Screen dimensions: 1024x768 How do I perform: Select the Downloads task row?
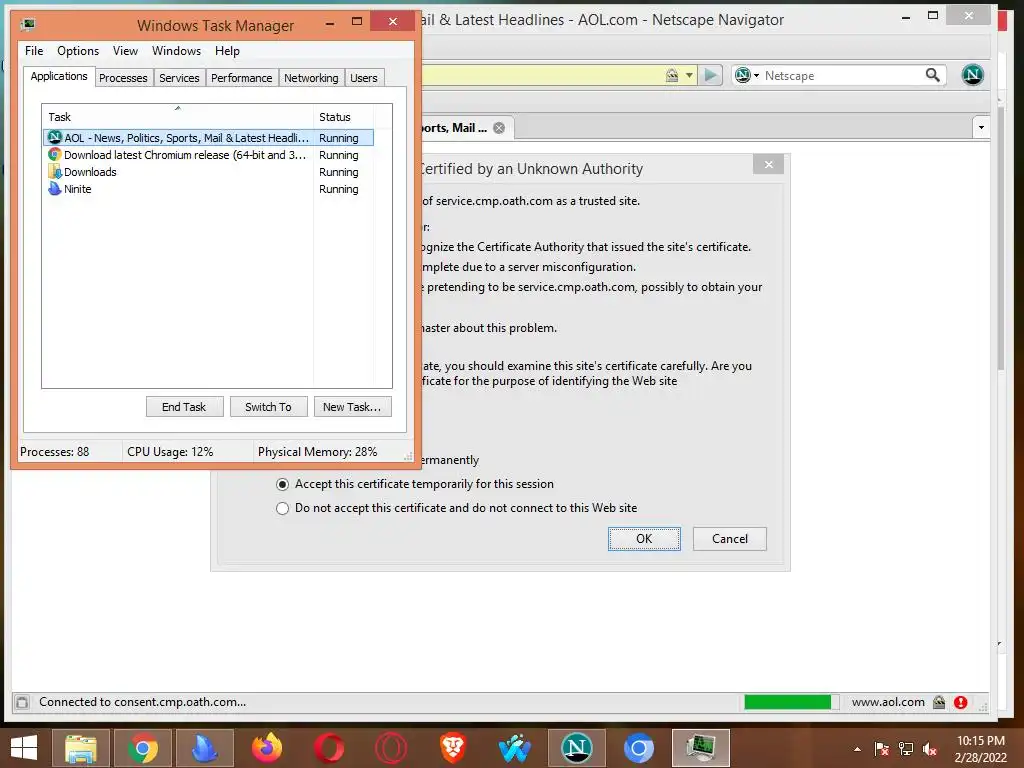pyautogui.click(x=208, y=172)
